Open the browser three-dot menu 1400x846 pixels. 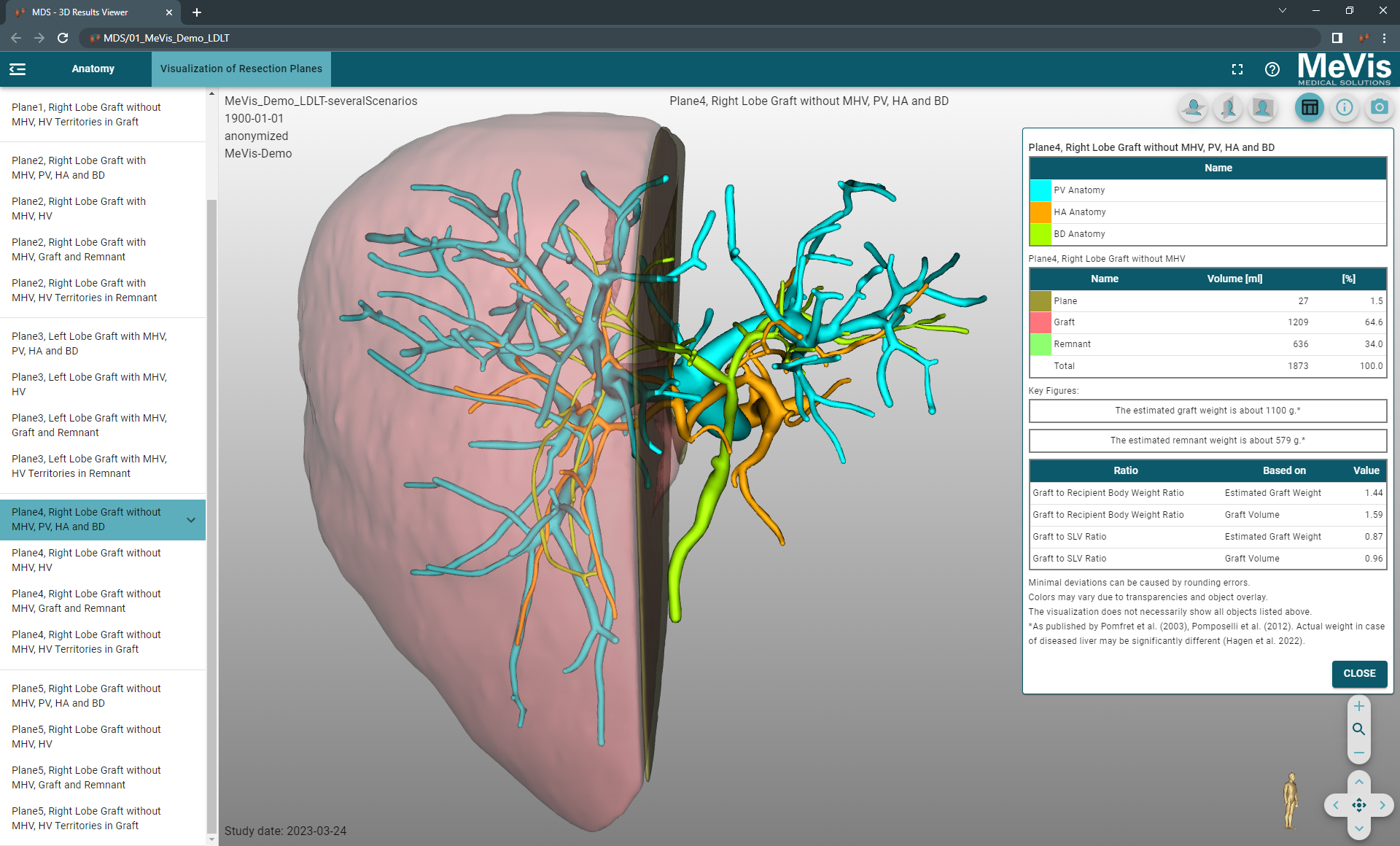[1384, 38]
